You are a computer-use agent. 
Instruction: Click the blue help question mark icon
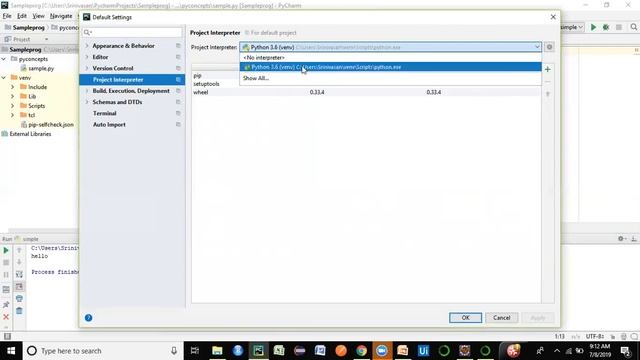[x=89, y=318]
